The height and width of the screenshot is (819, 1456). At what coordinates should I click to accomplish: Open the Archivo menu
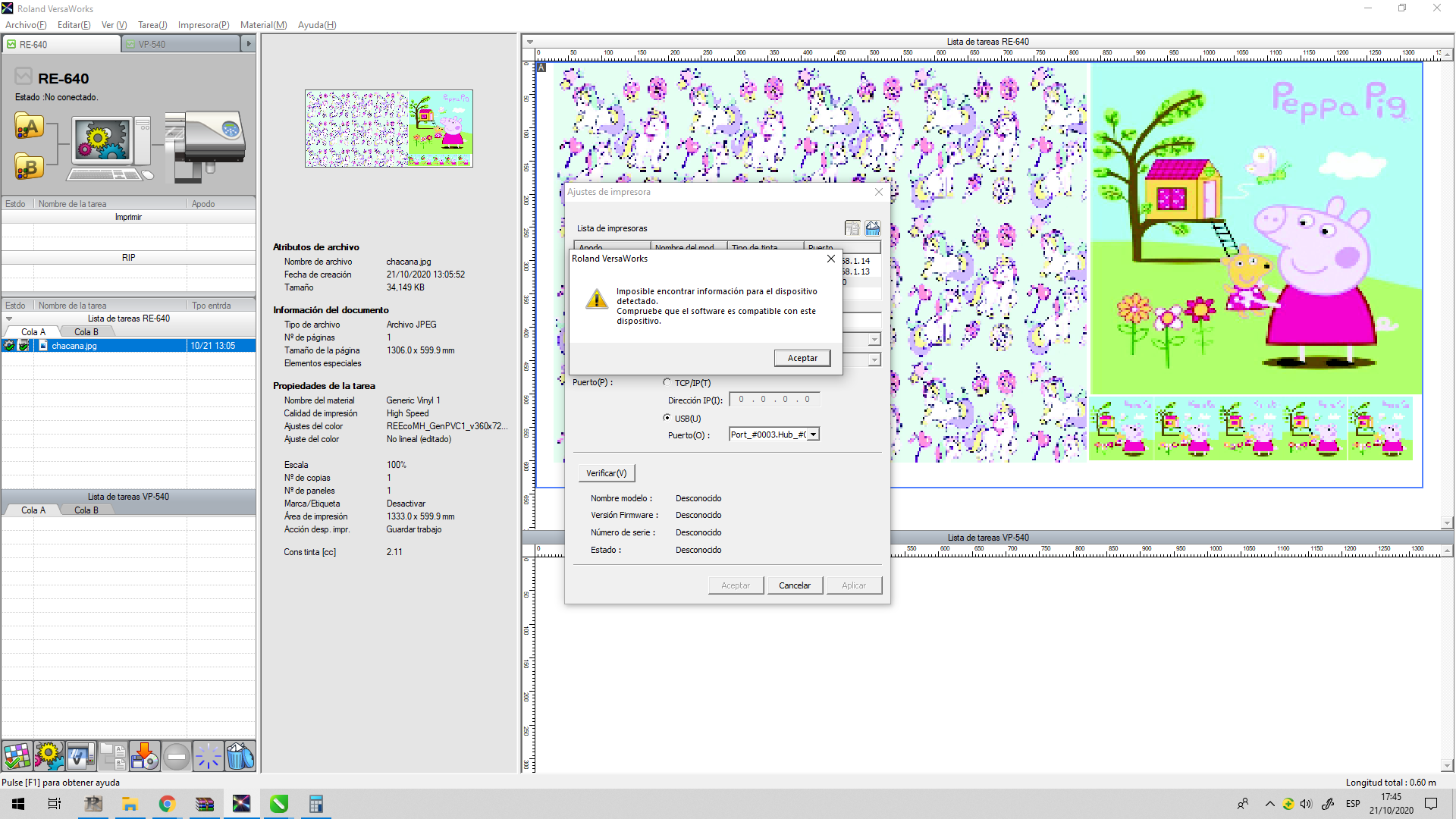tap(26, 25)
